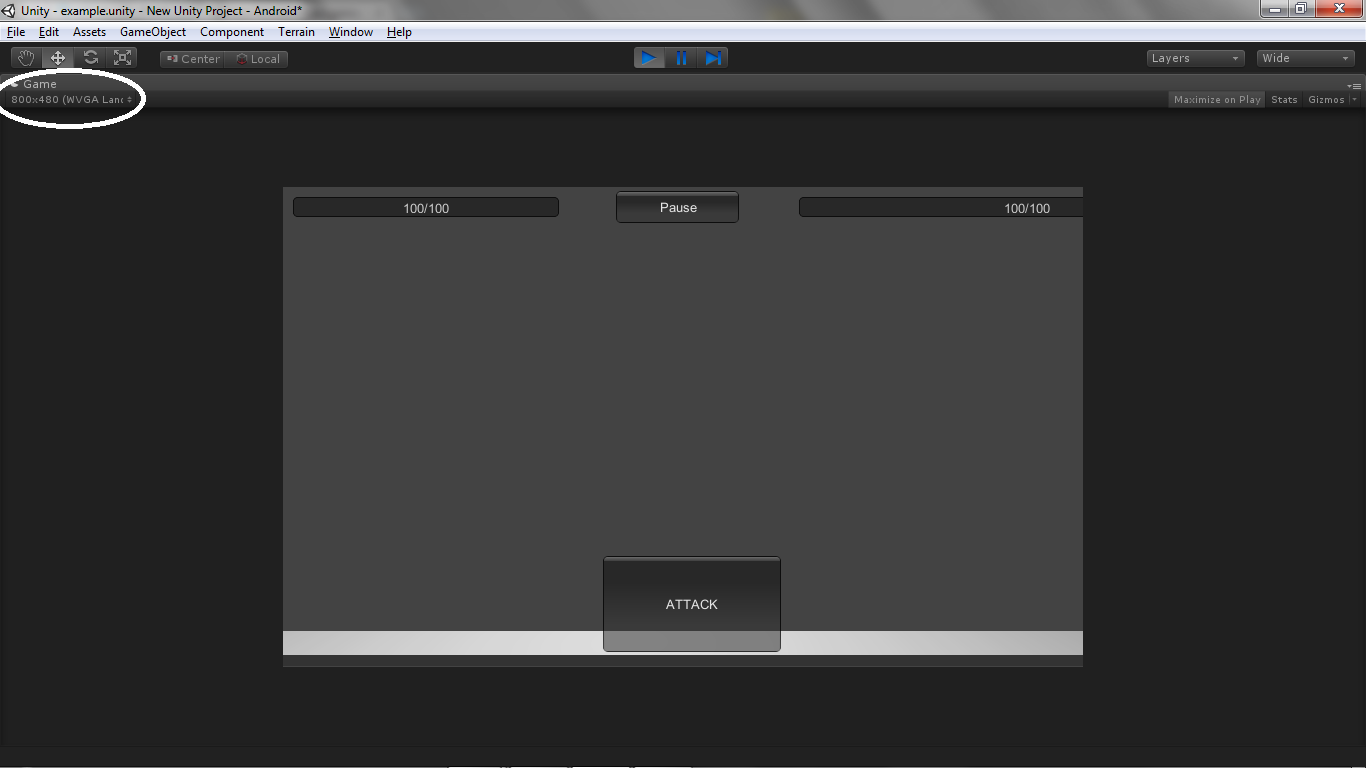Open the Component menu

[232, 32]
